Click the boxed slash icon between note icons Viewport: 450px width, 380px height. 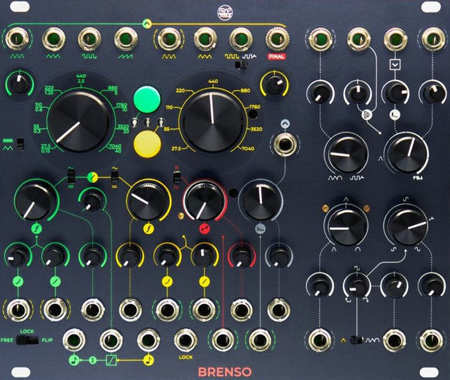tap(111, 360)
